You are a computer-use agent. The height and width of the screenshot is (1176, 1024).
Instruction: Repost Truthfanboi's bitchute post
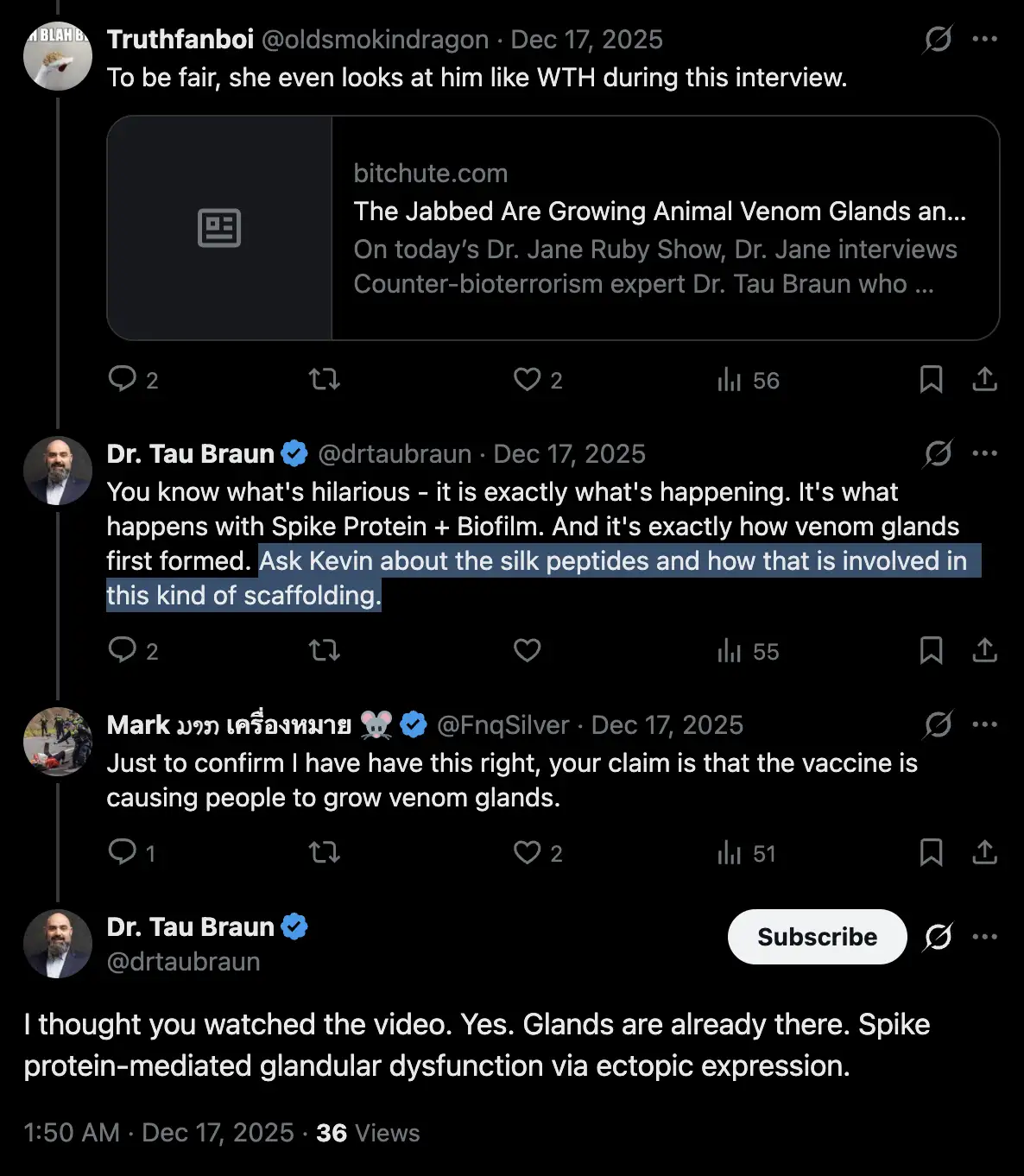coord(325,379)
